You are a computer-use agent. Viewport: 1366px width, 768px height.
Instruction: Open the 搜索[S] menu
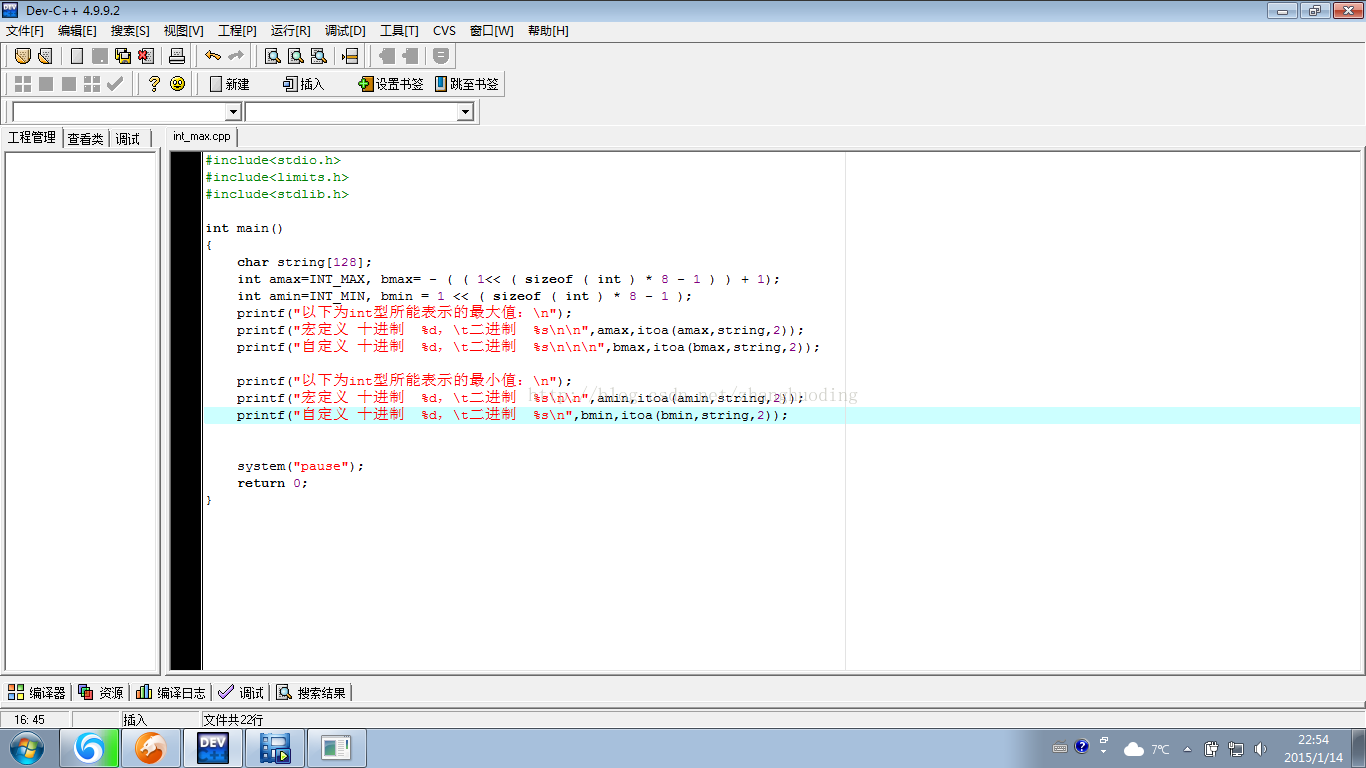pos(130,31)
